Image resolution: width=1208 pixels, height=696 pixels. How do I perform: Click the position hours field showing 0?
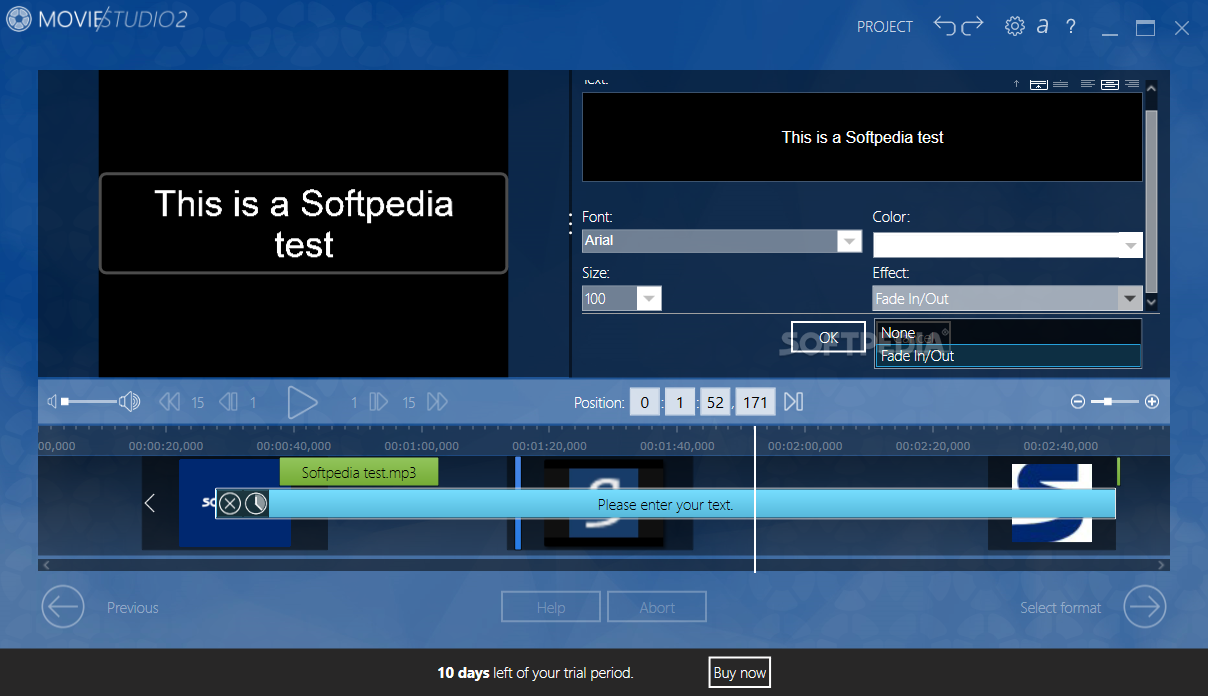pos(645,403)
